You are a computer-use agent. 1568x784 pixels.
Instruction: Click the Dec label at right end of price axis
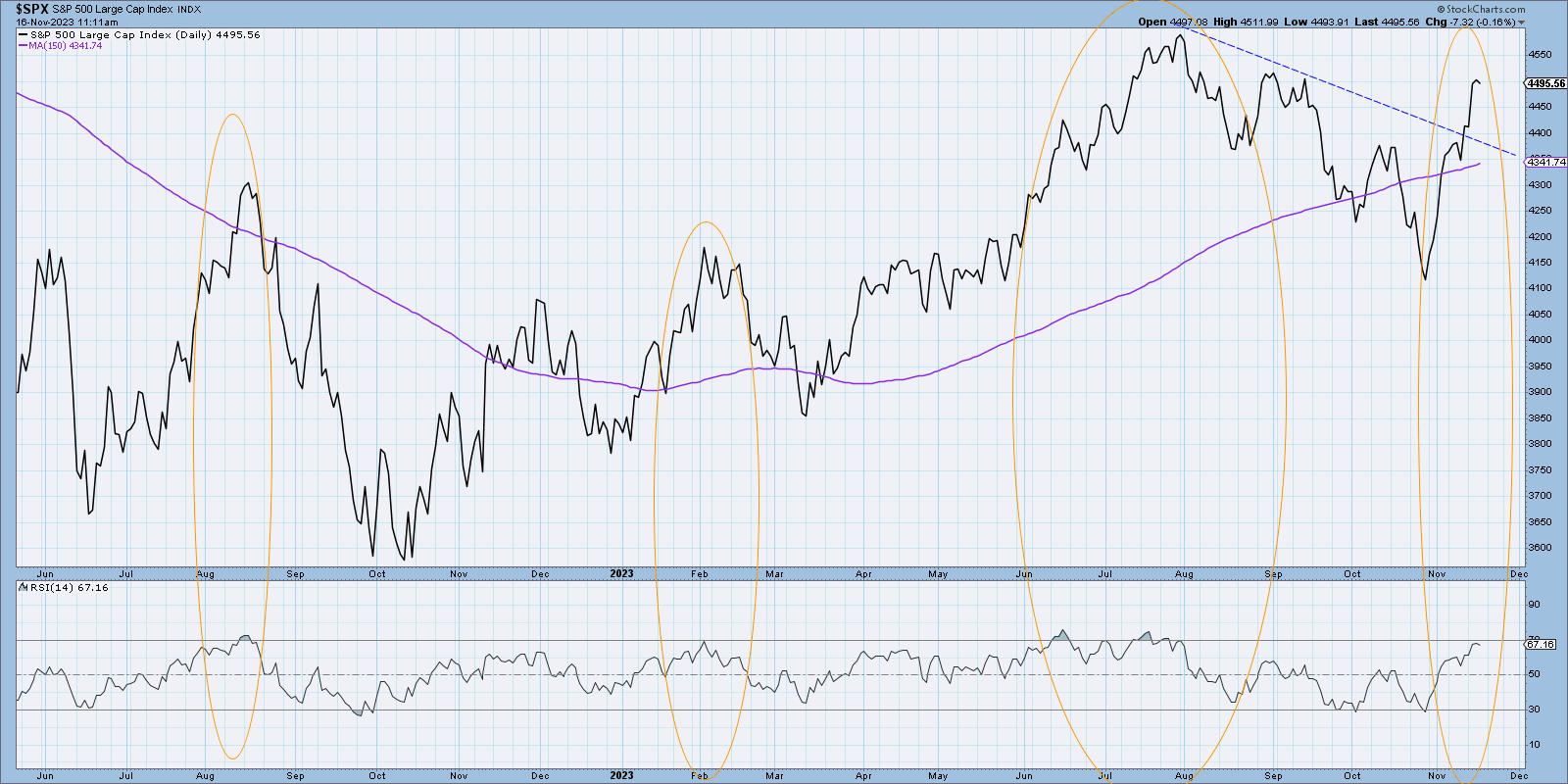click(x=1518, y=574)
